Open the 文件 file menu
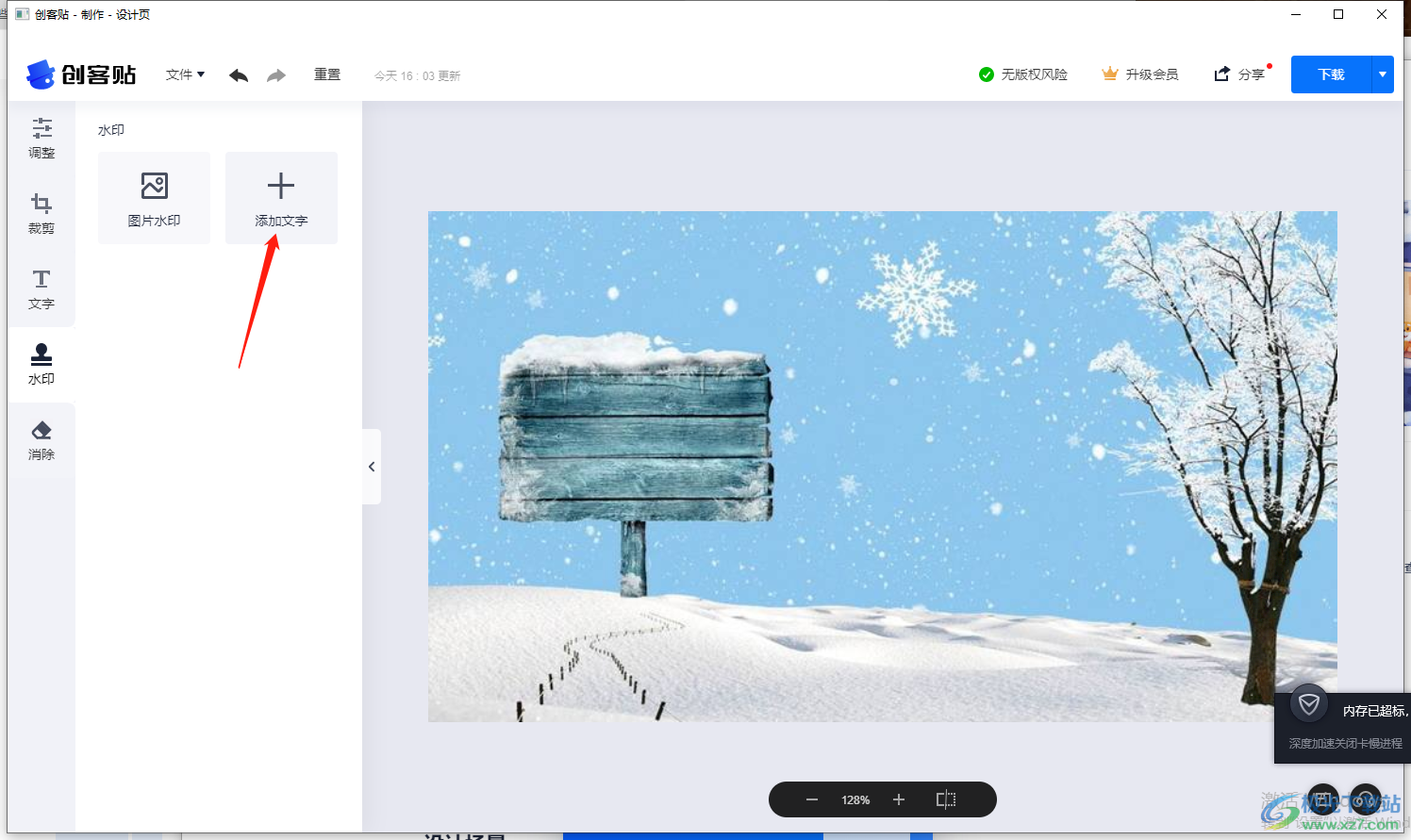Viewport: 1411px width, 840px height. click(185, 74)
